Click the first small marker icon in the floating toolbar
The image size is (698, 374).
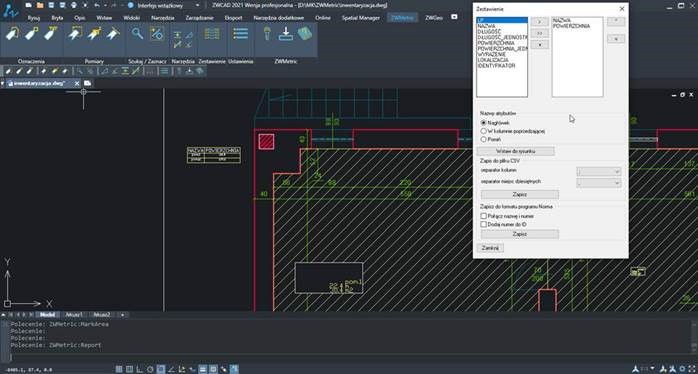(9, 71)
